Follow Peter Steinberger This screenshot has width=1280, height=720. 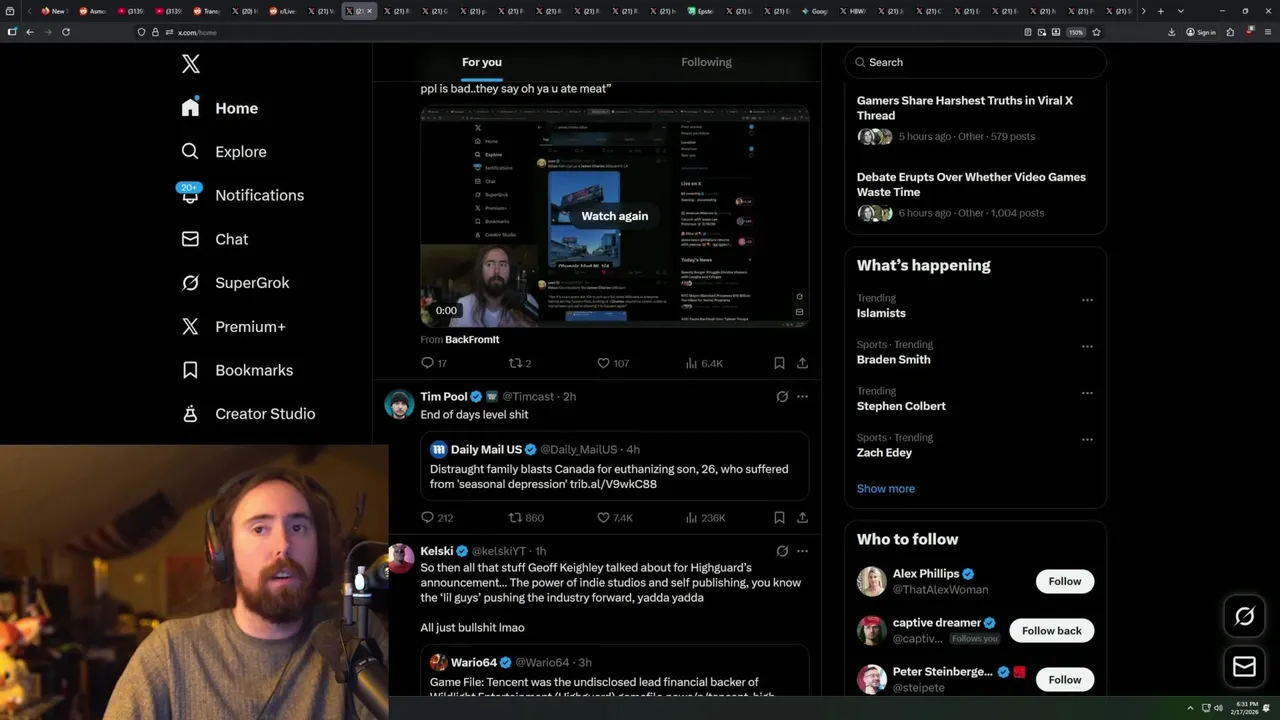(1064, 680)
